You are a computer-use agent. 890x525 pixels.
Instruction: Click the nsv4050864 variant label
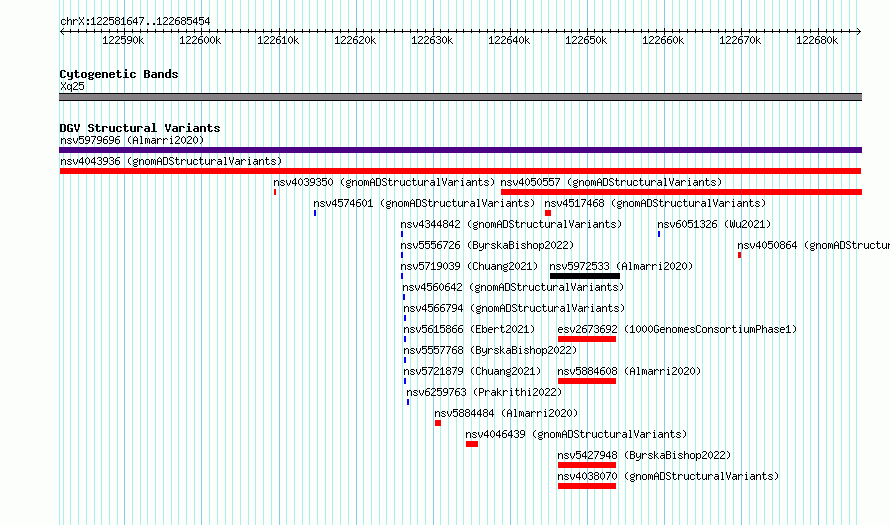pos(813,245)
